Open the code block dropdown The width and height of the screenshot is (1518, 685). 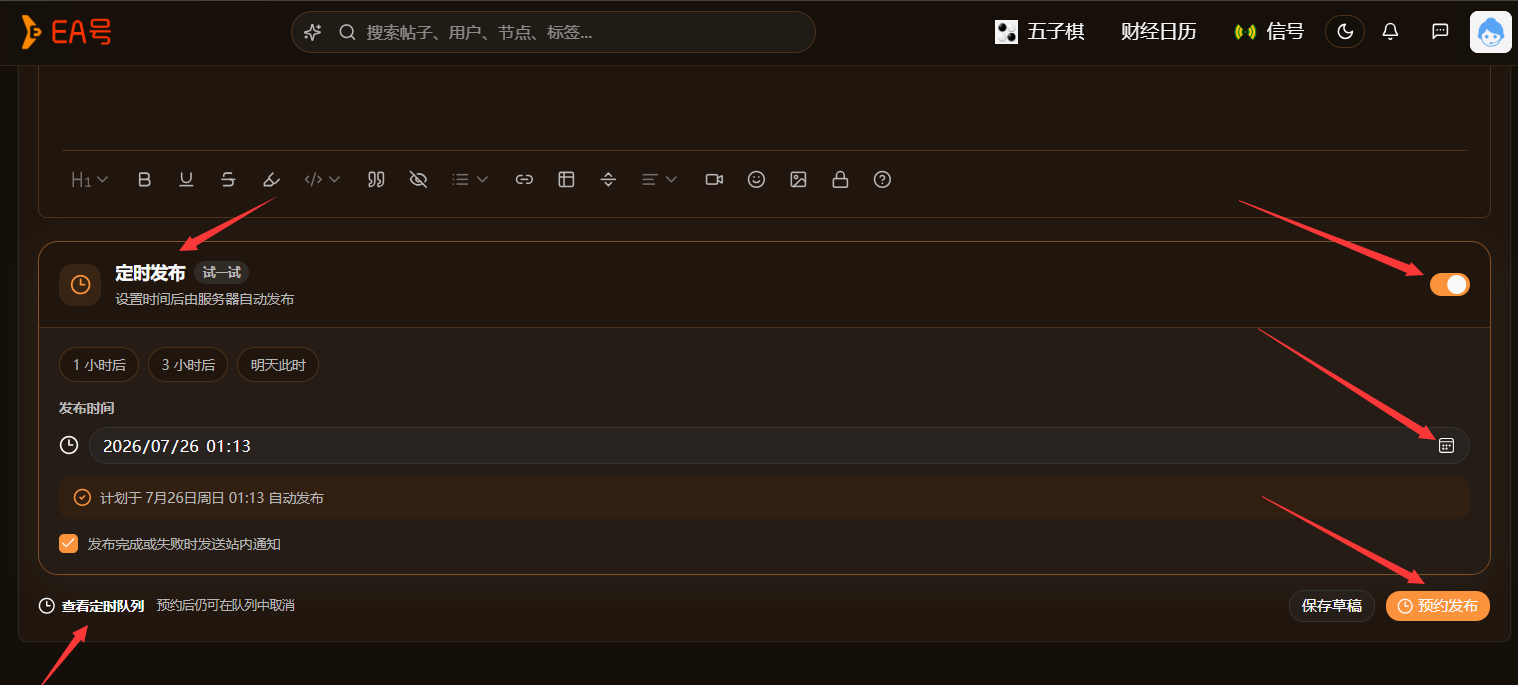(322, 180)
